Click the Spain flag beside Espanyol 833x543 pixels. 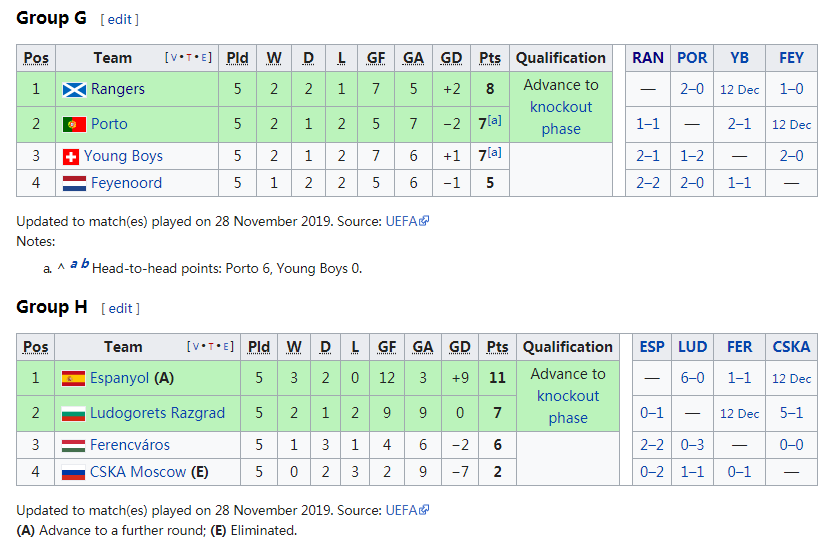point(73,379)
